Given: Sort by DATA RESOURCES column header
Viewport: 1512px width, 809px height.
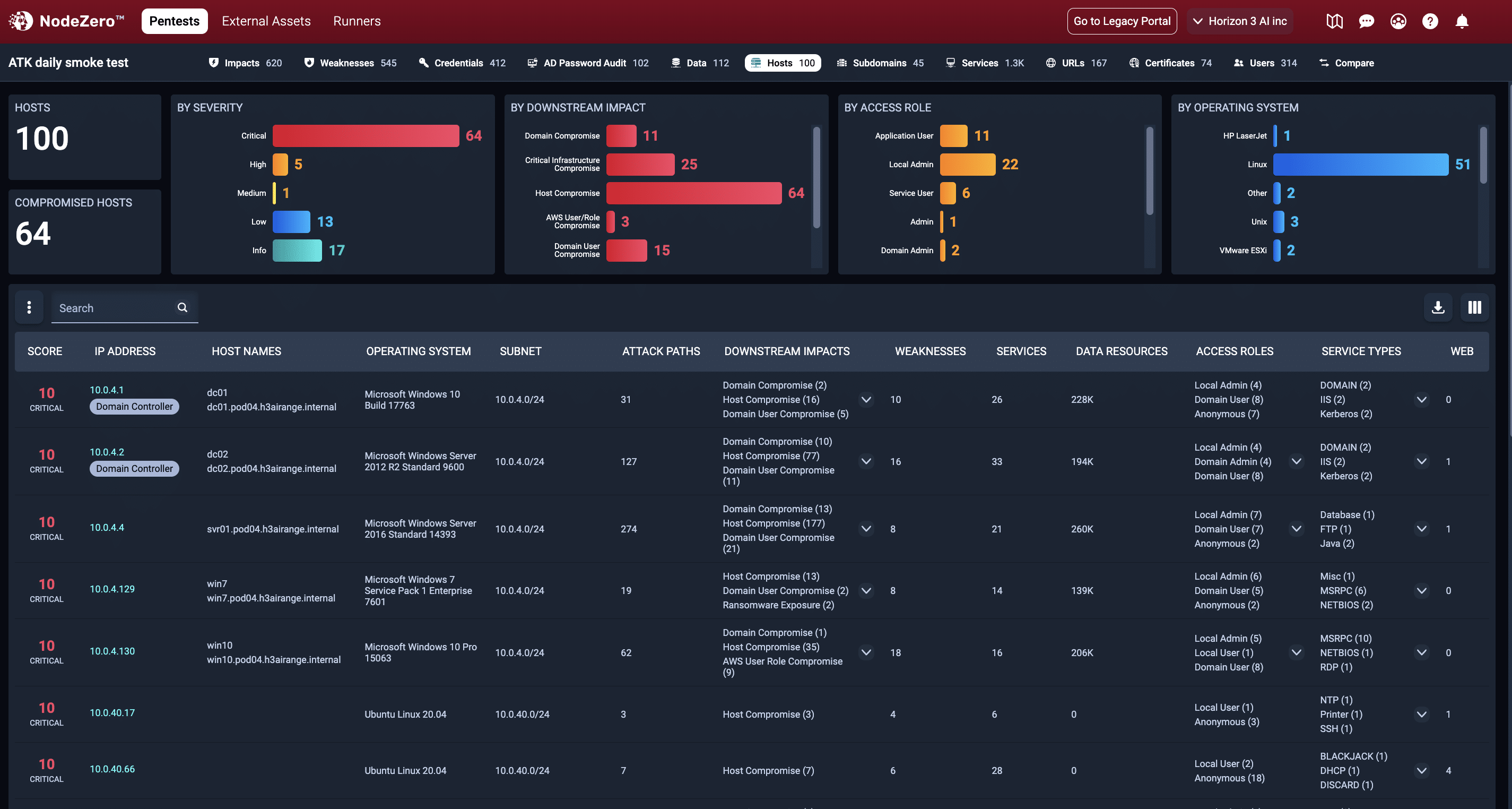Looking at the screenshot, I should point(1121,351).
